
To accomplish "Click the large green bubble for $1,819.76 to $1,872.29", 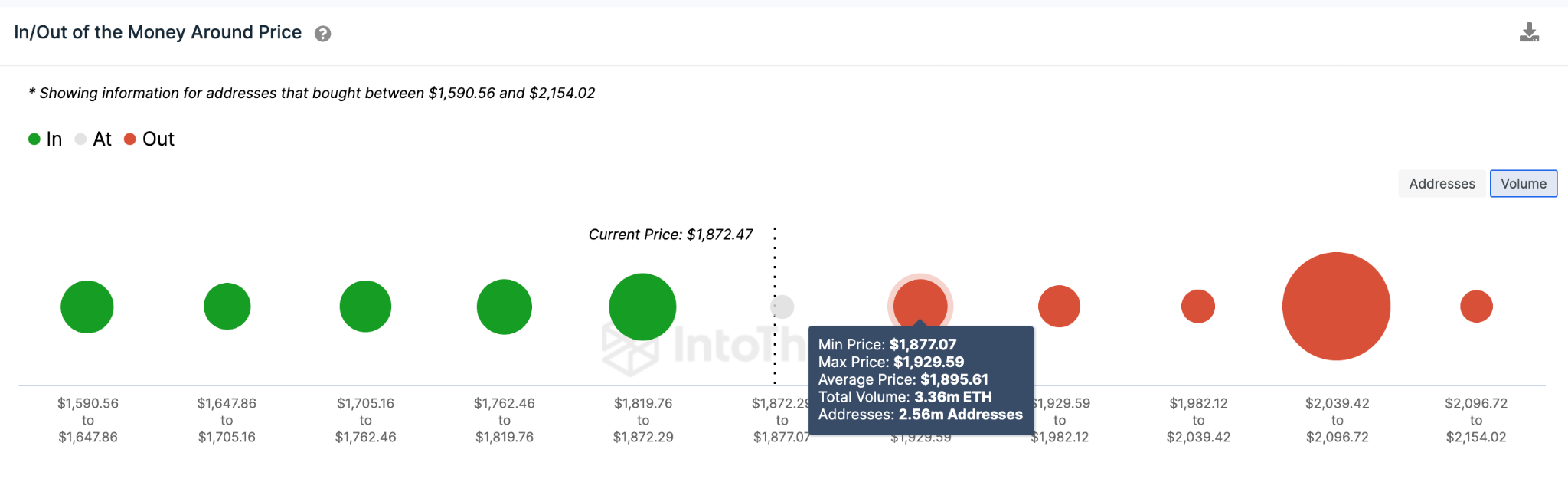I will pyautogui.click(x=642, y=307).
